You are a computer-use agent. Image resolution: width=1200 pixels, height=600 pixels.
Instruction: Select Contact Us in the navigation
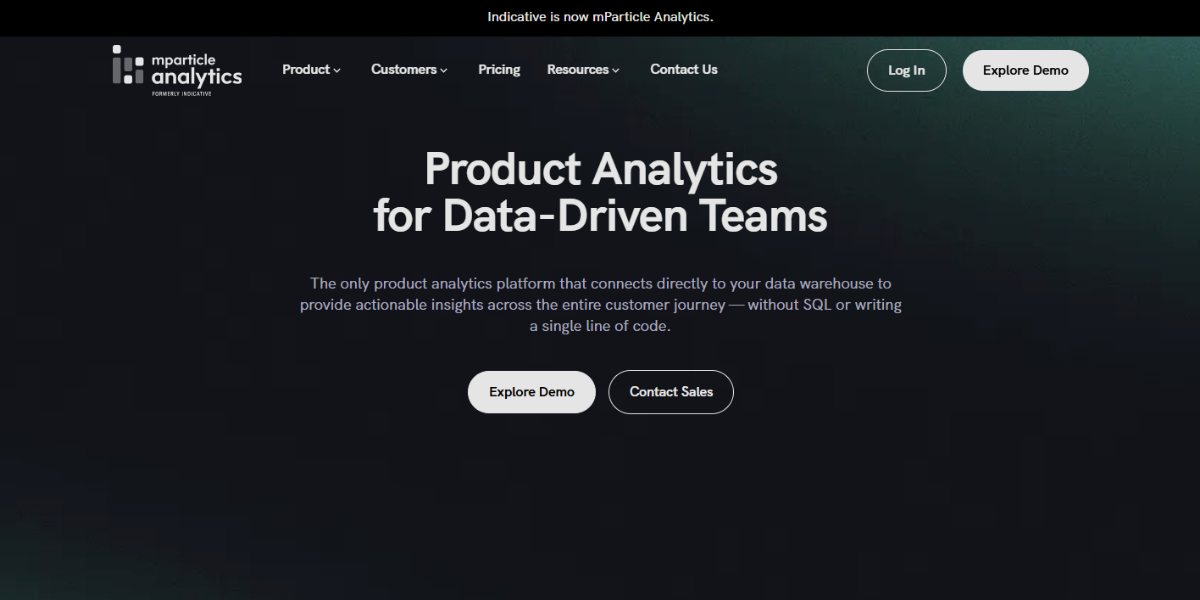683,70
